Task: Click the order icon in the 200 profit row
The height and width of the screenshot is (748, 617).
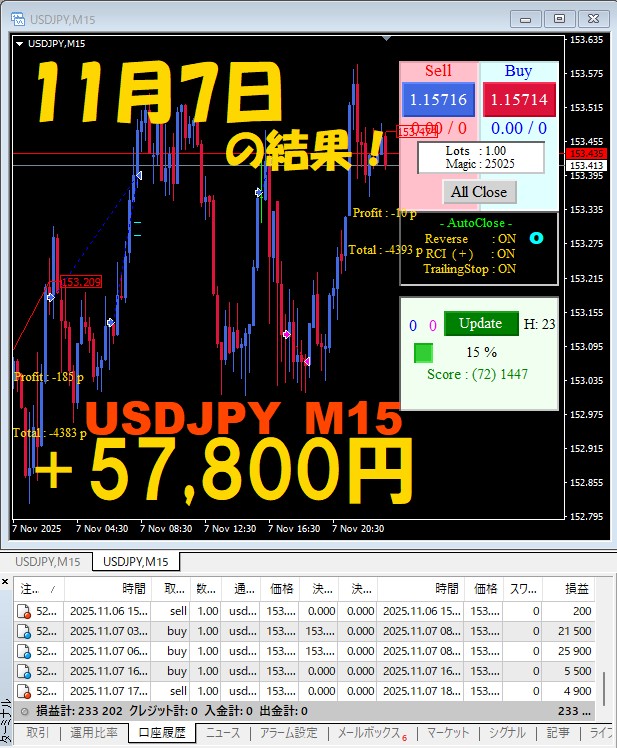Action: pos(23,612)
